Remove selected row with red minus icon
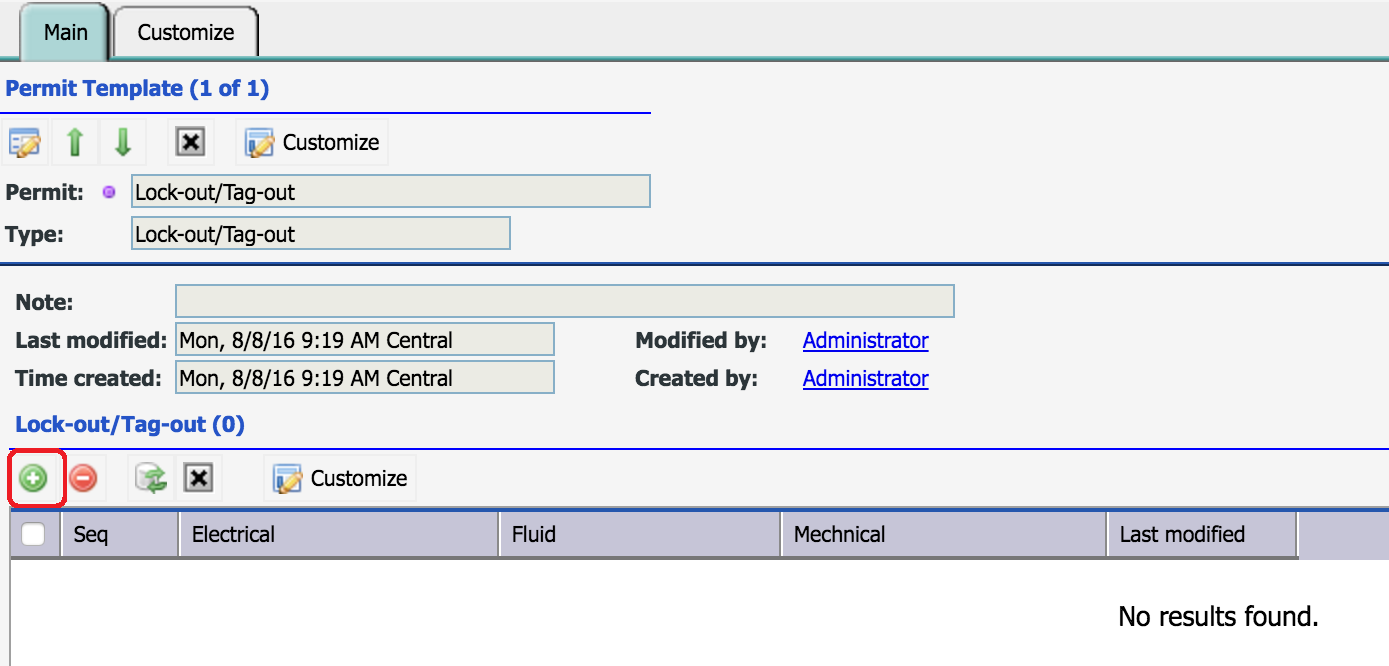This screenshot has width=1389, height=666. (84, 479)
